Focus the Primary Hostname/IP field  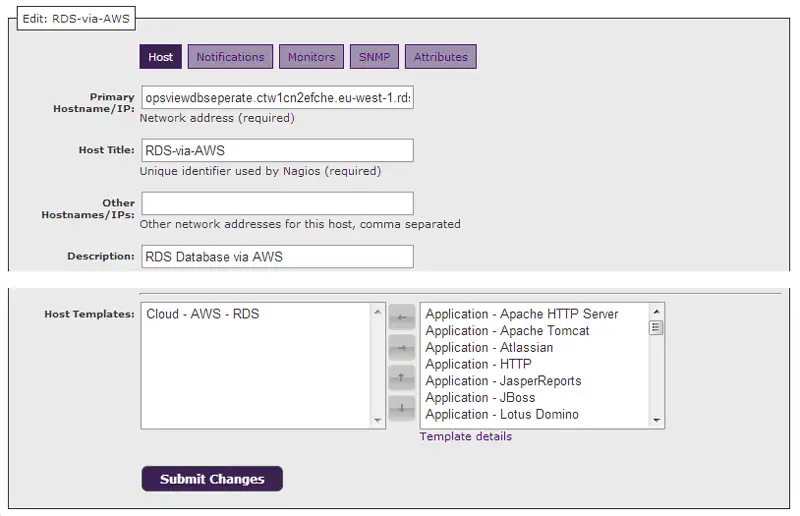[x=277, y=98]
